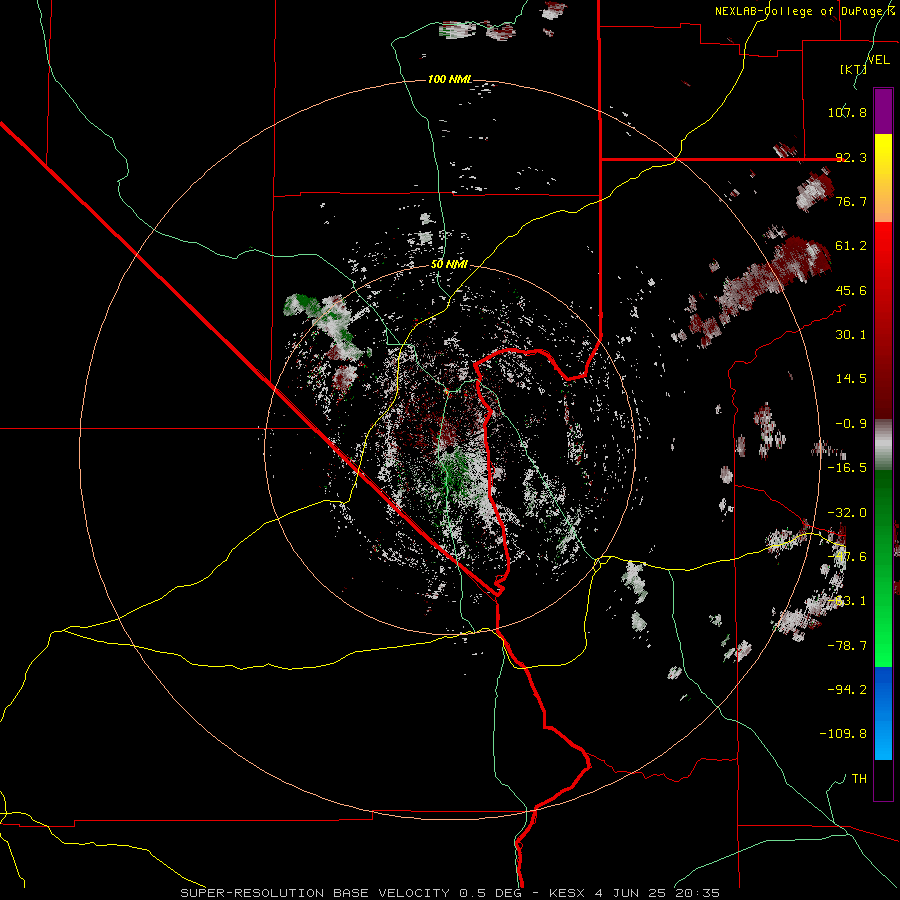
Task: Click the -109.8 velocity scale label
Action: [x=843, y=734]
